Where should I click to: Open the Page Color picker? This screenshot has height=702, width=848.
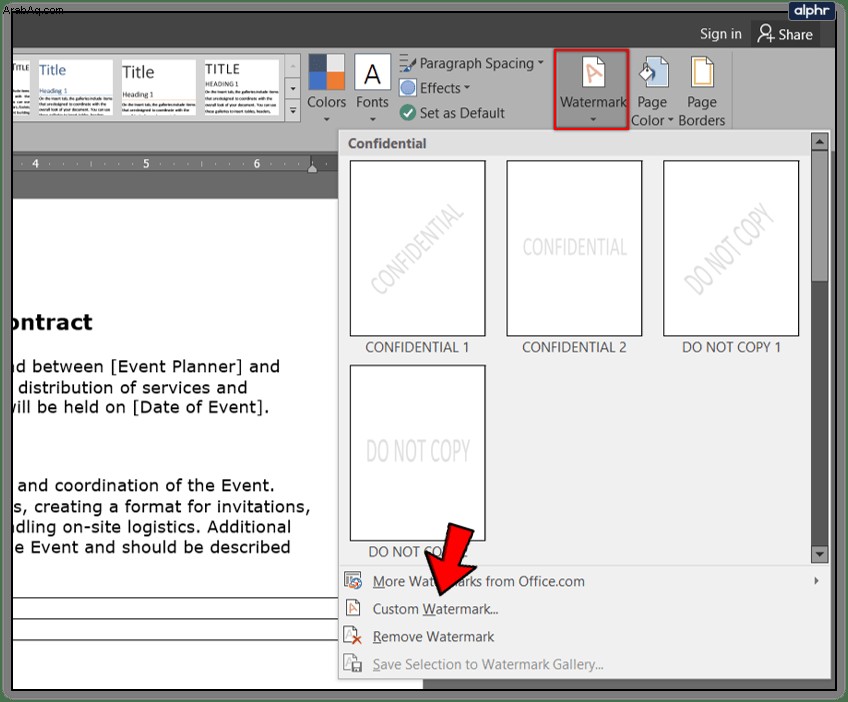653,91
